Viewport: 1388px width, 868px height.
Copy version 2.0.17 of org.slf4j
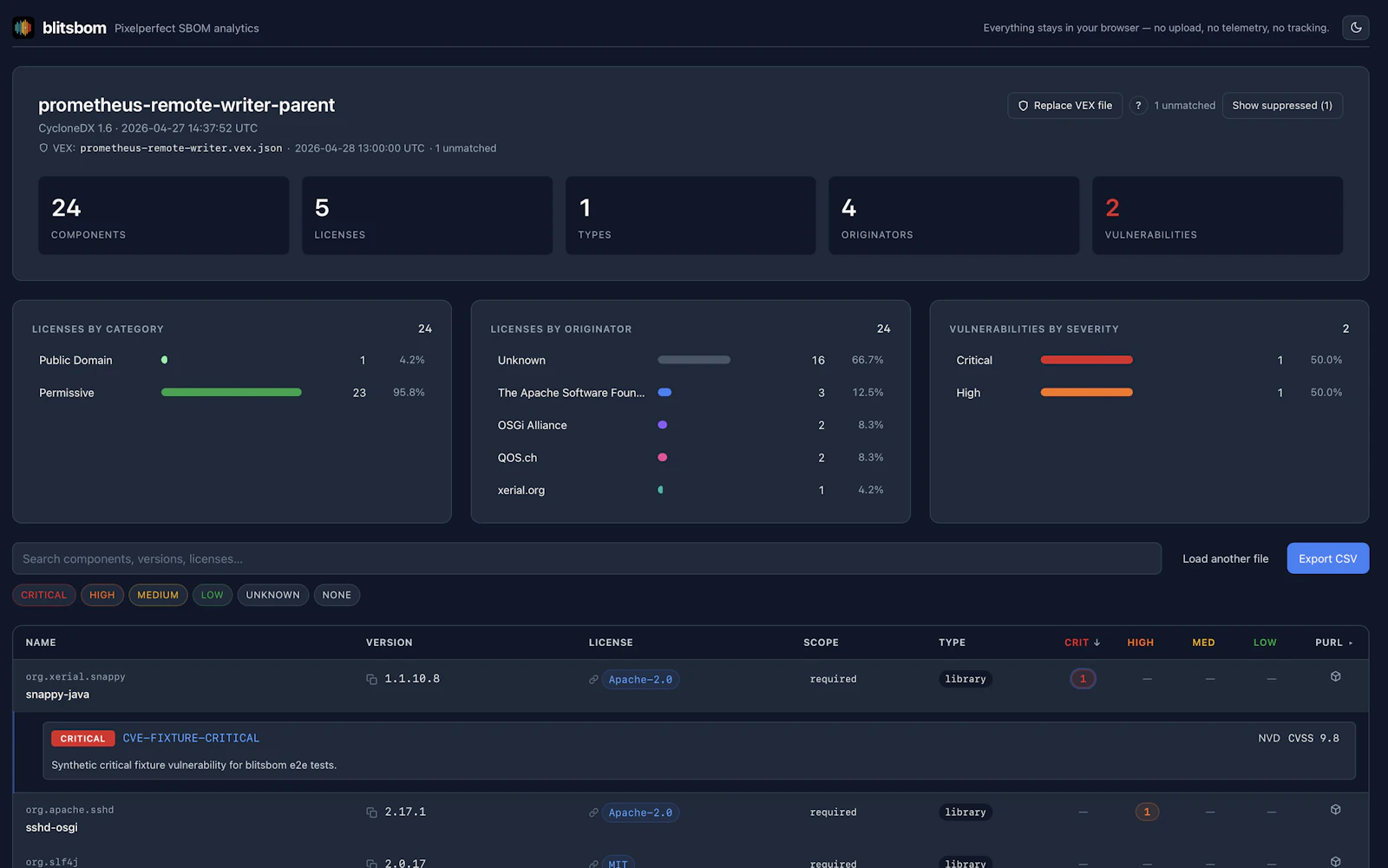tap(371, 863)
